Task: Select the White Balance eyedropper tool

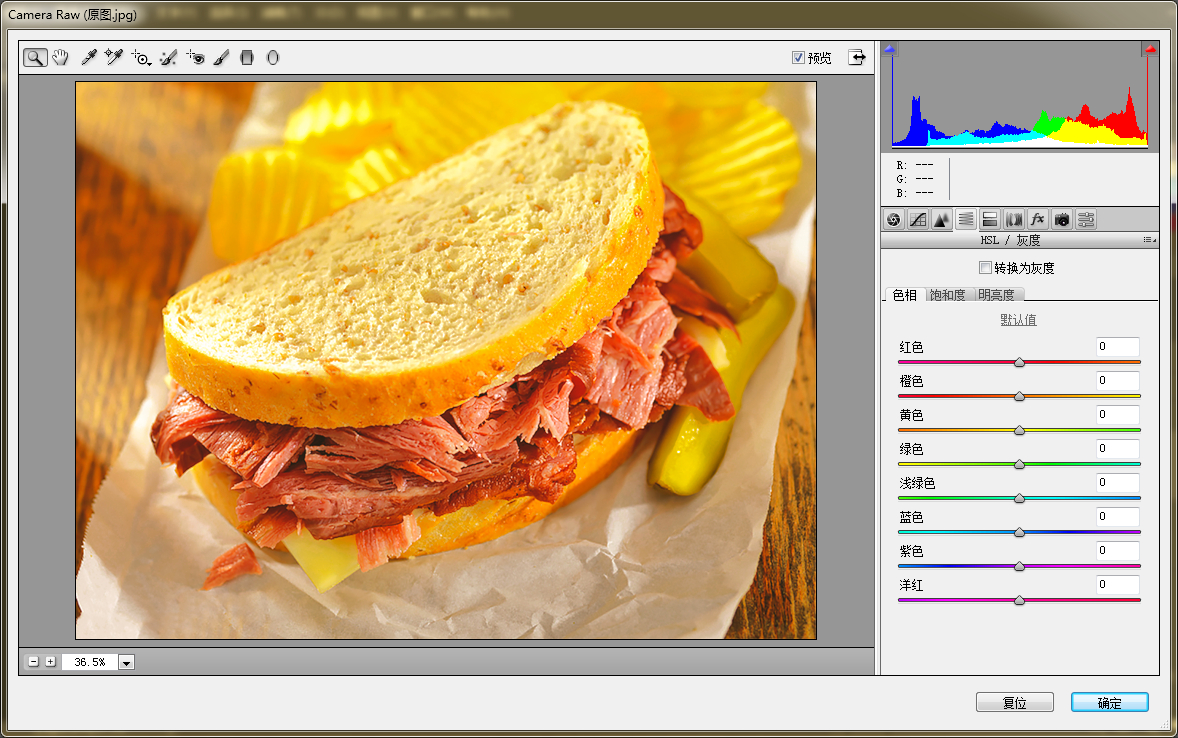Action: (x=89, y=57)
